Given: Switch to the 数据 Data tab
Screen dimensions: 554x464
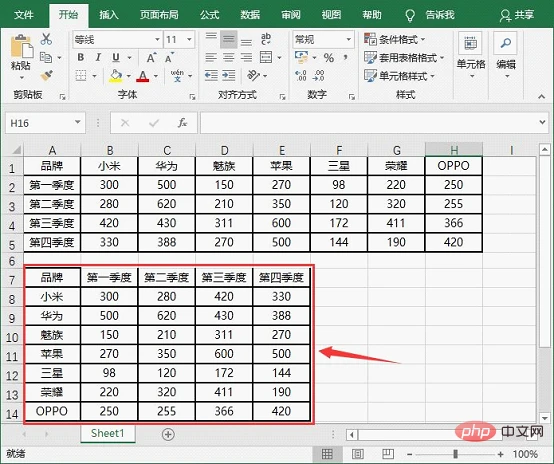Looking at the screenshot, I should click(250, 15).
